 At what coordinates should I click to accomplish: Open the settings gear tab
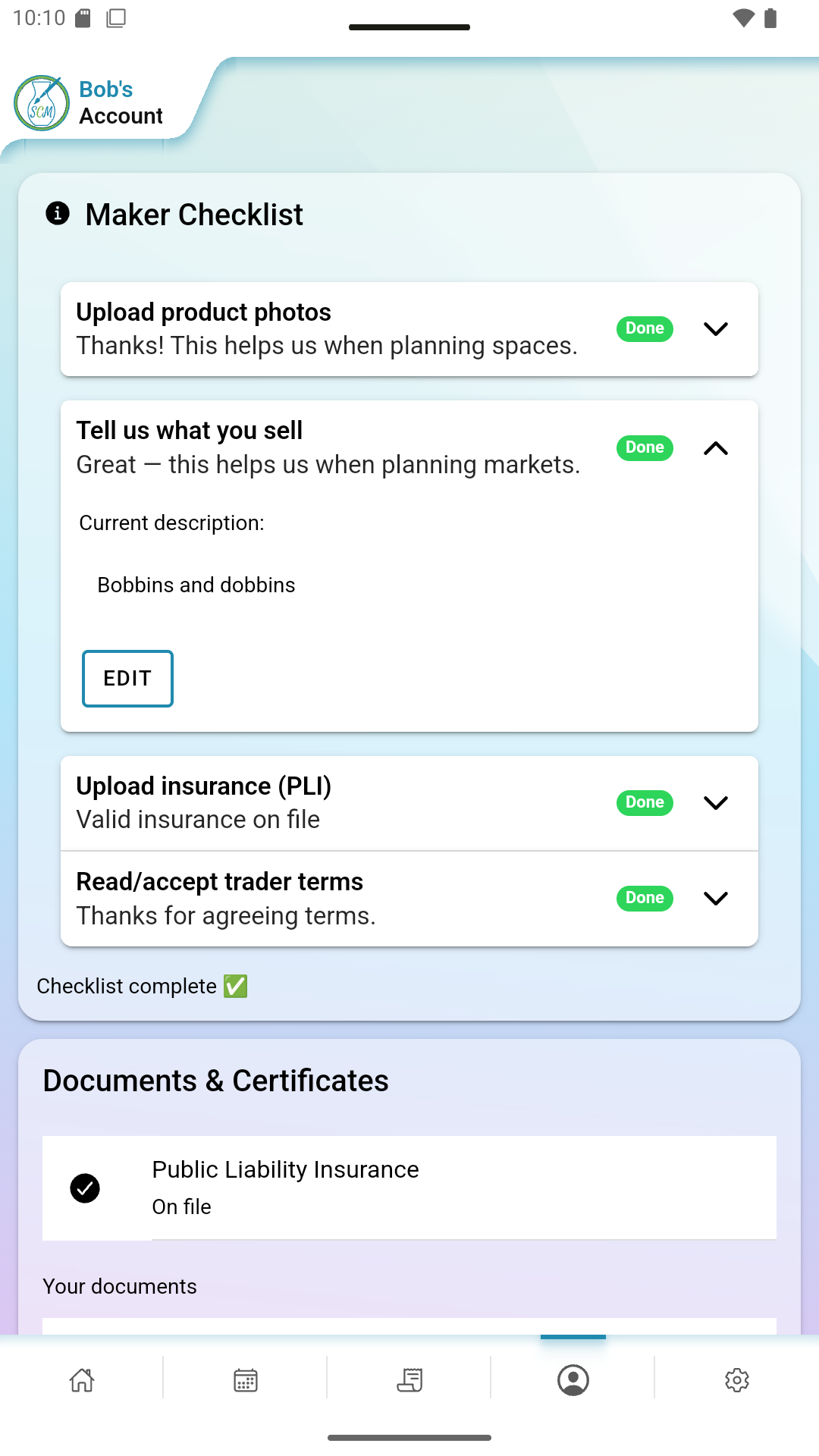click(737, 1380)
